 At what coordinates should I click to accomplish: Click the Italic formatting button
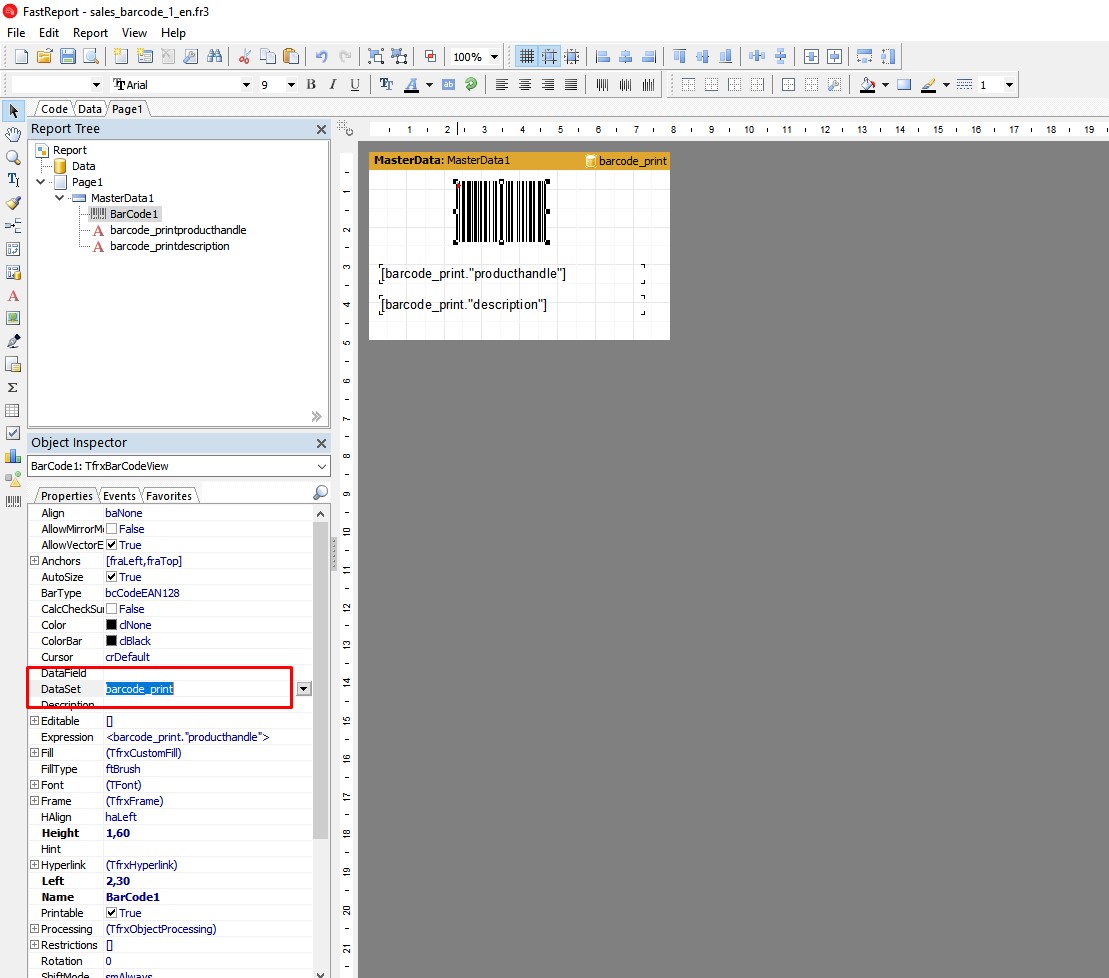coord(333,85)
